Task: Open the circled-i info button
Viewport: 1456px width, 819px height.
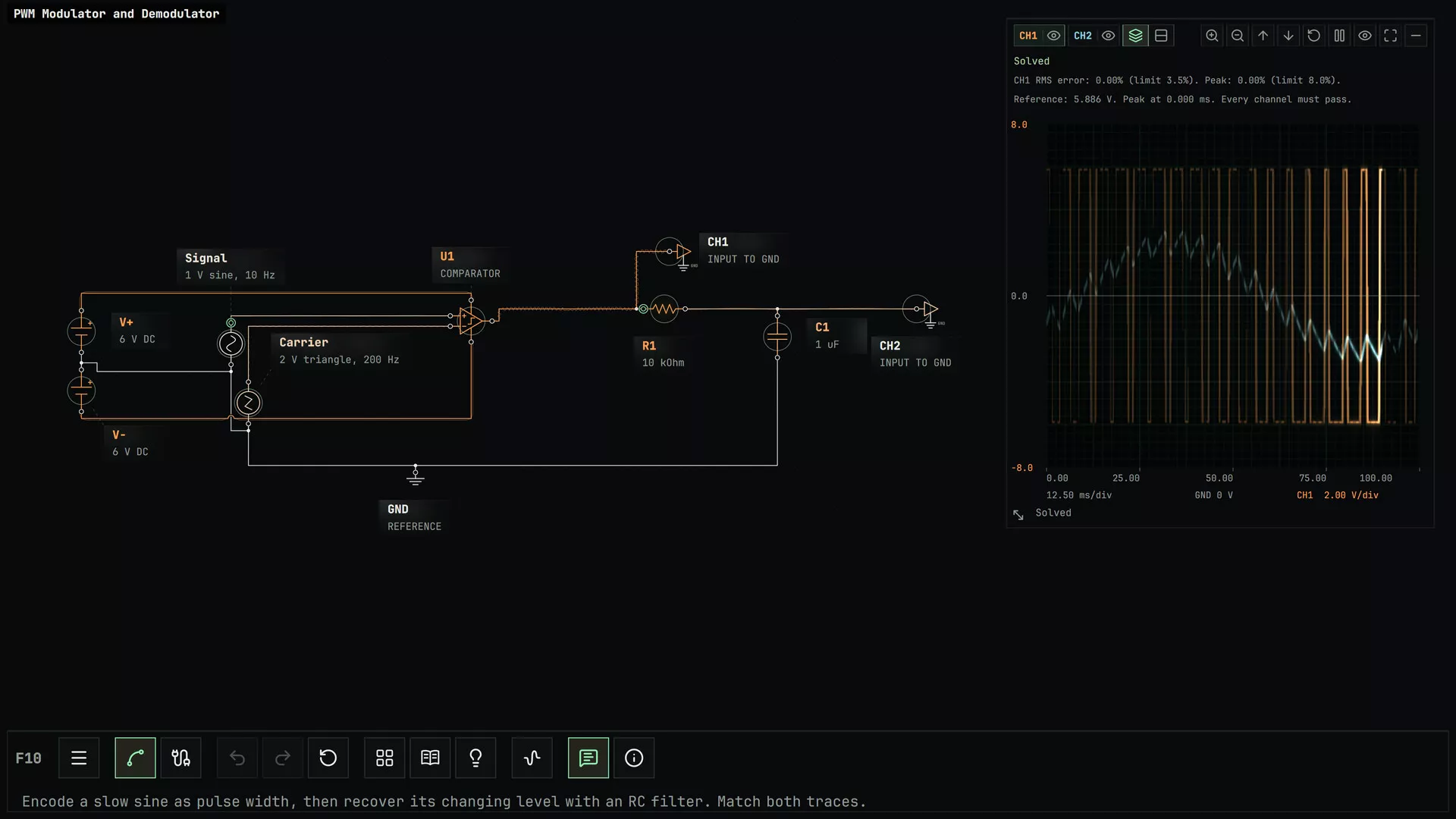Action: (634, 758)
